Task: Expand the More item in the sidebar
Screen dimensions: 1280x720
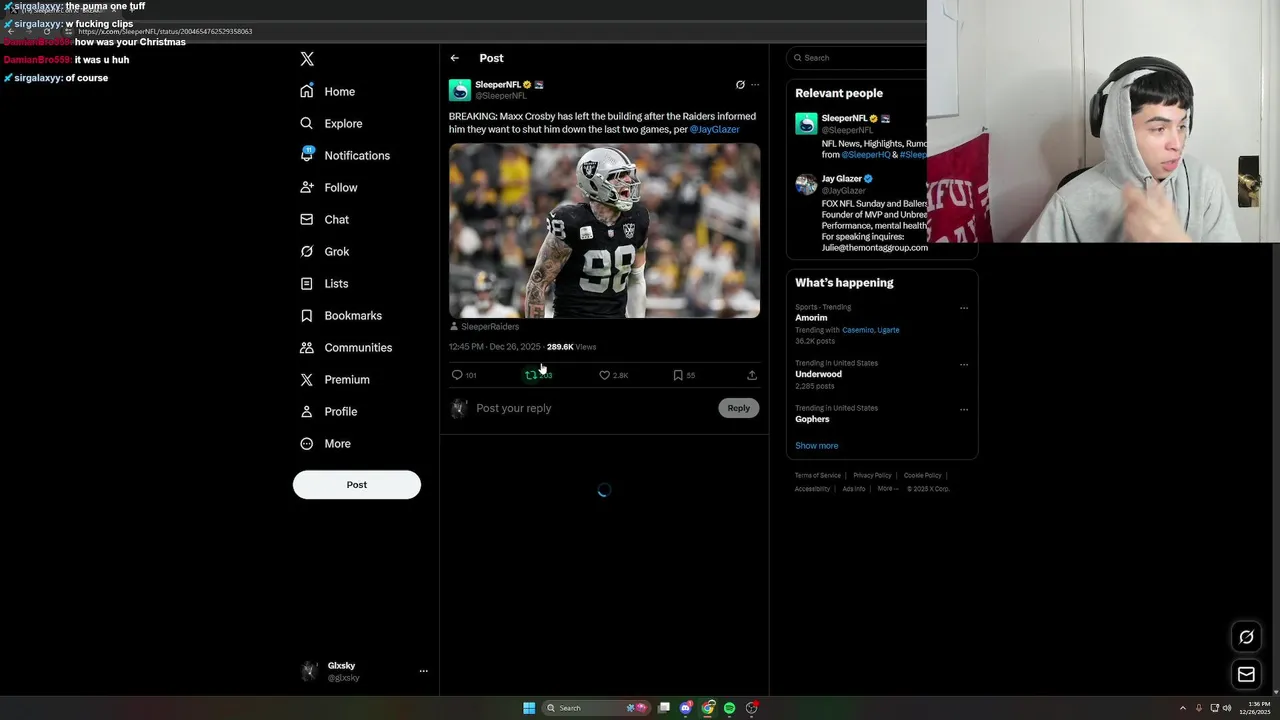Action: click(x=325, y=443)
